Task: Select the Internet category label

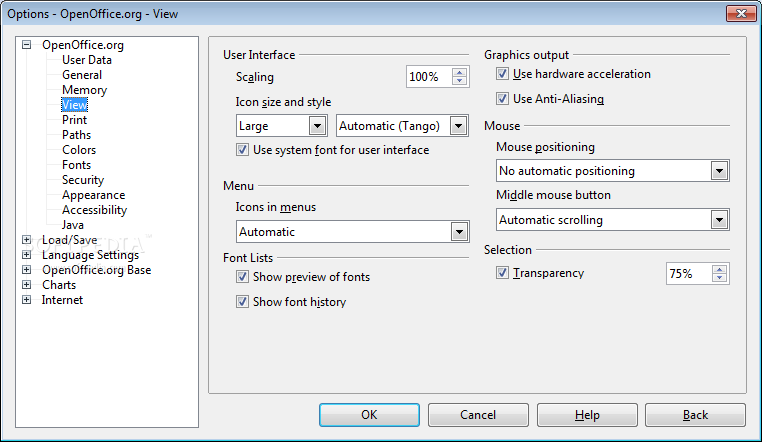Action: pyautogui.click(x=62, y=300)
